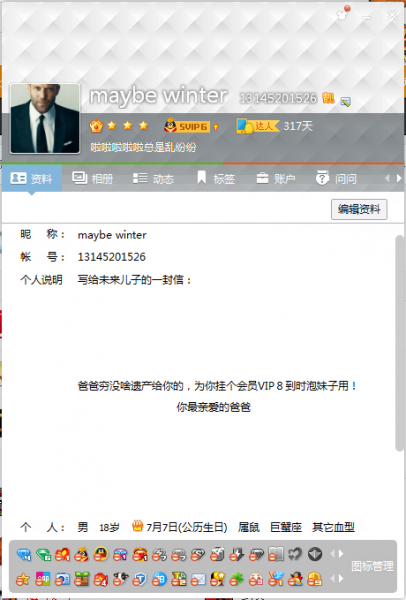This screenshot has height=600, width=406.
Task: Click the profile avatar photo
Action: pos(45,118)
